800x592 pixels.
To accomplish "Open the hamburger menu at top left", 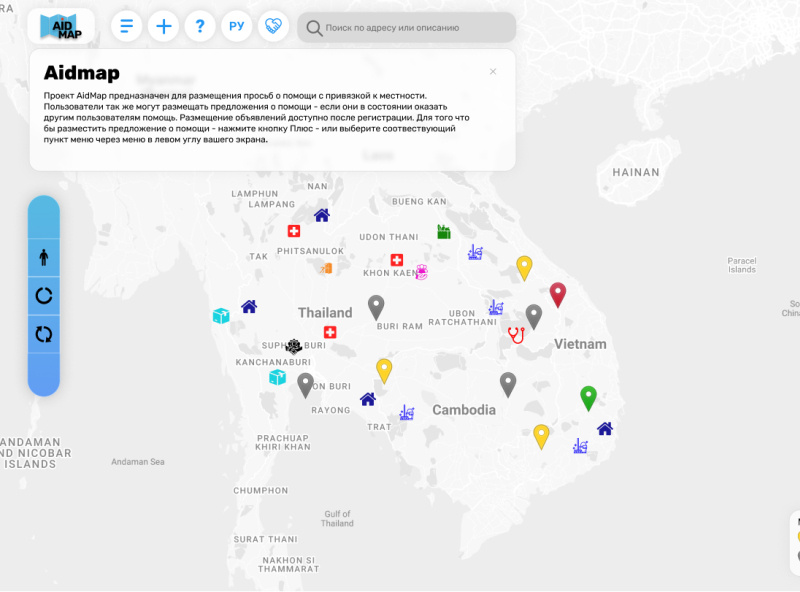I will click(126, 26).
